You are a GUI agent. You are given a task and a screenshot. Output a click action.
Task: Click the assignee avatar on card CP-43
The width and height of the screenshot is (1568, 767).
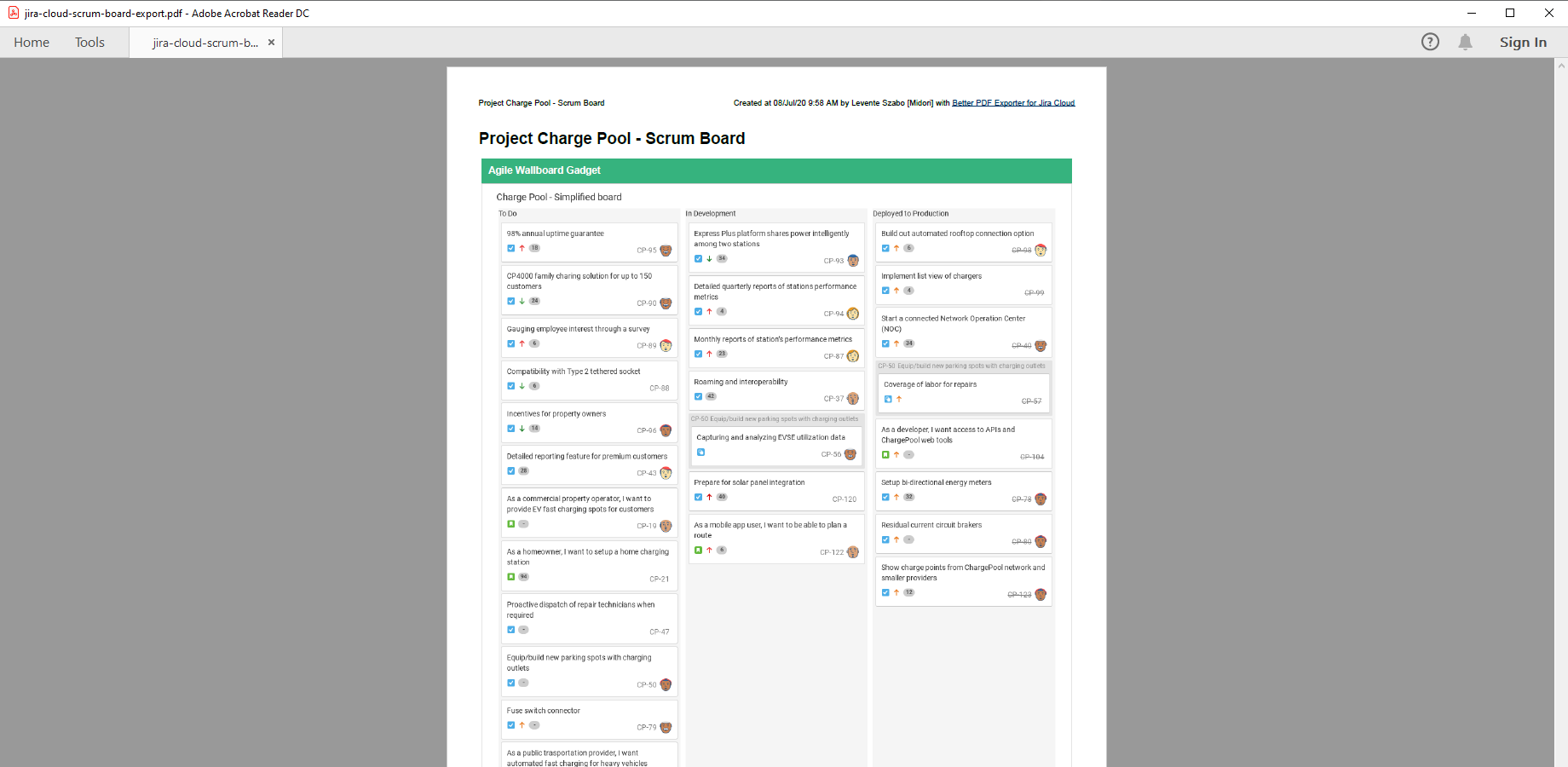click(666, 473)
